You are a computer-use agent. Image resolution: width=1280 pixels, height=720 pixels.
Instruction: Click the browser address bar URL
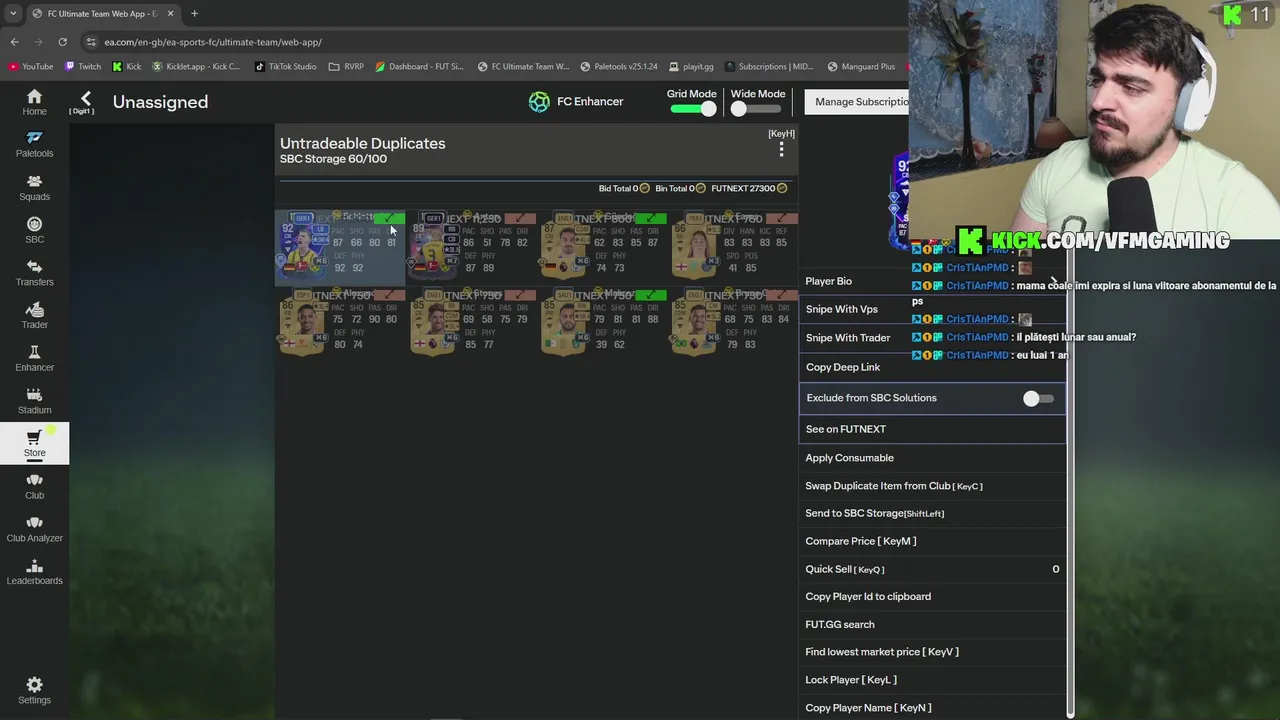[213, 42]
